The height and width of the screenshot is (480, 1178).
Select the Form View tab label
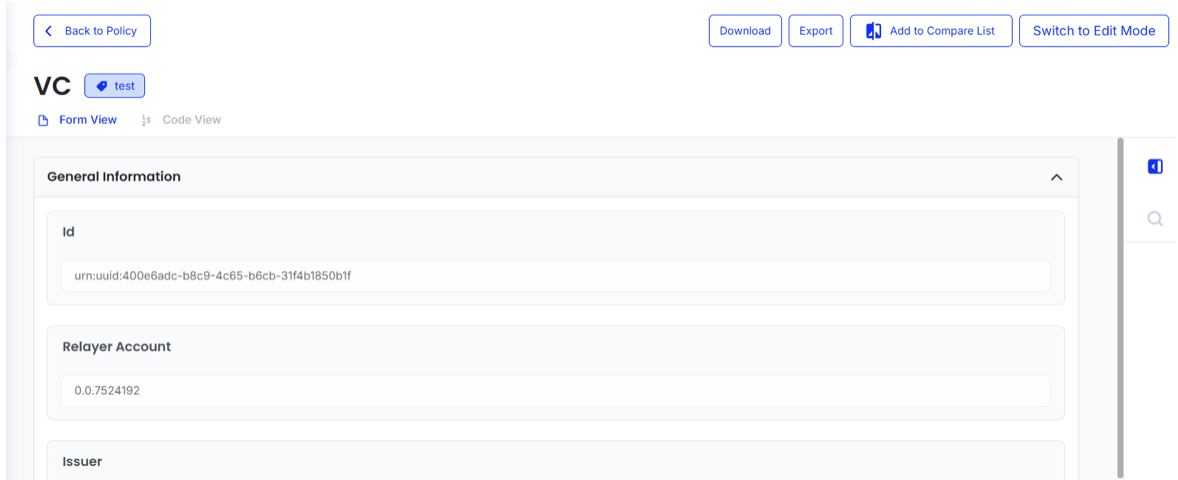tap(88, 120)
